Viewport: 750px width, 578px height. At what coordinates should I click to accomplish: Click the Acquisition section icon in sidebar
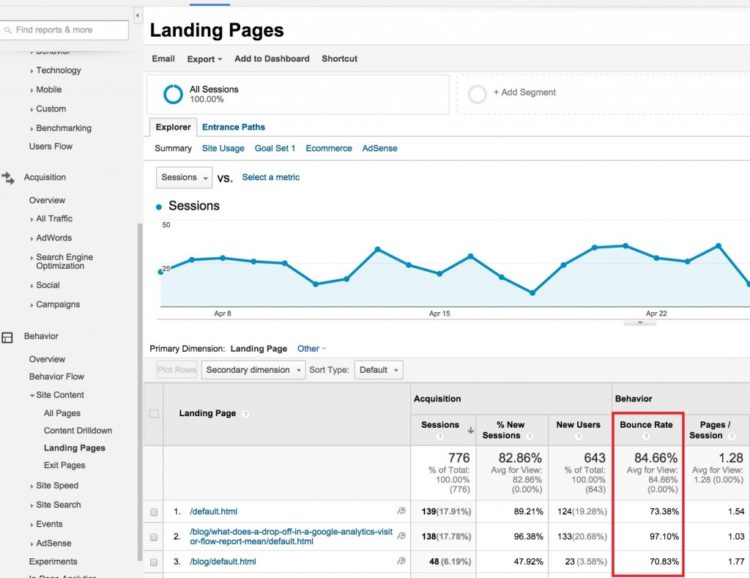(8, 178)
